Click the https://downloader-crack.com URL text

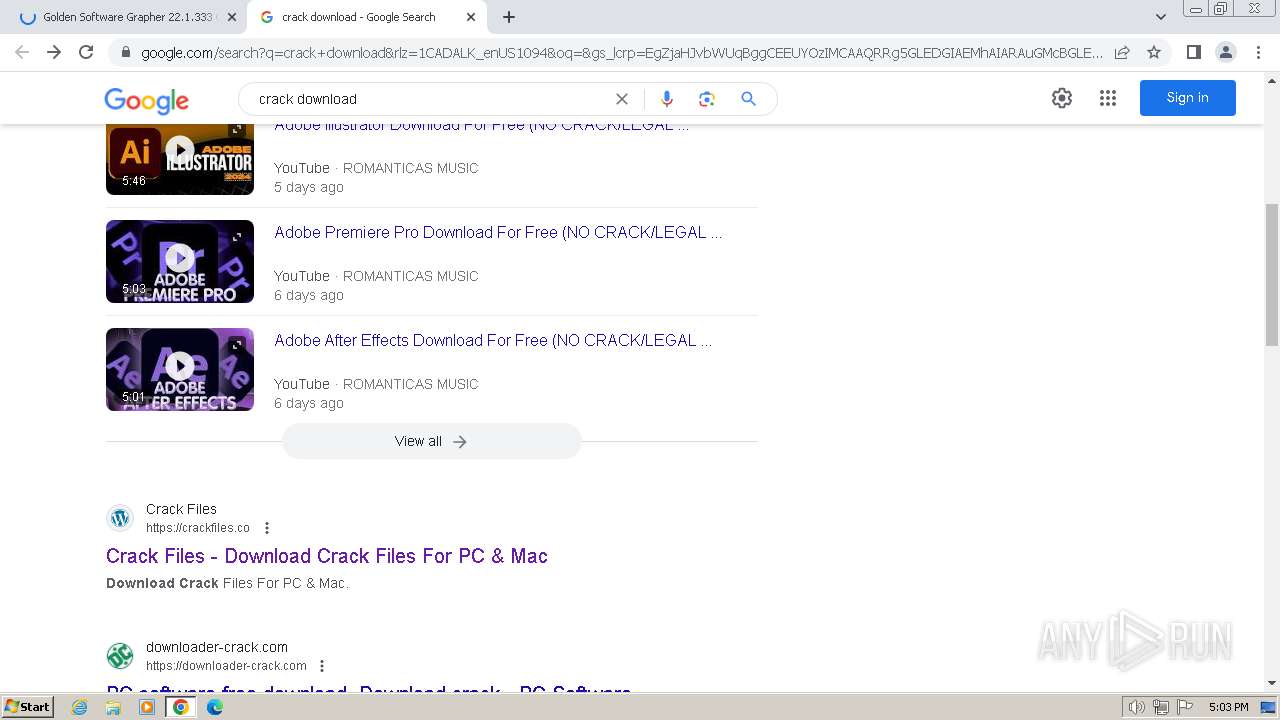226,666
